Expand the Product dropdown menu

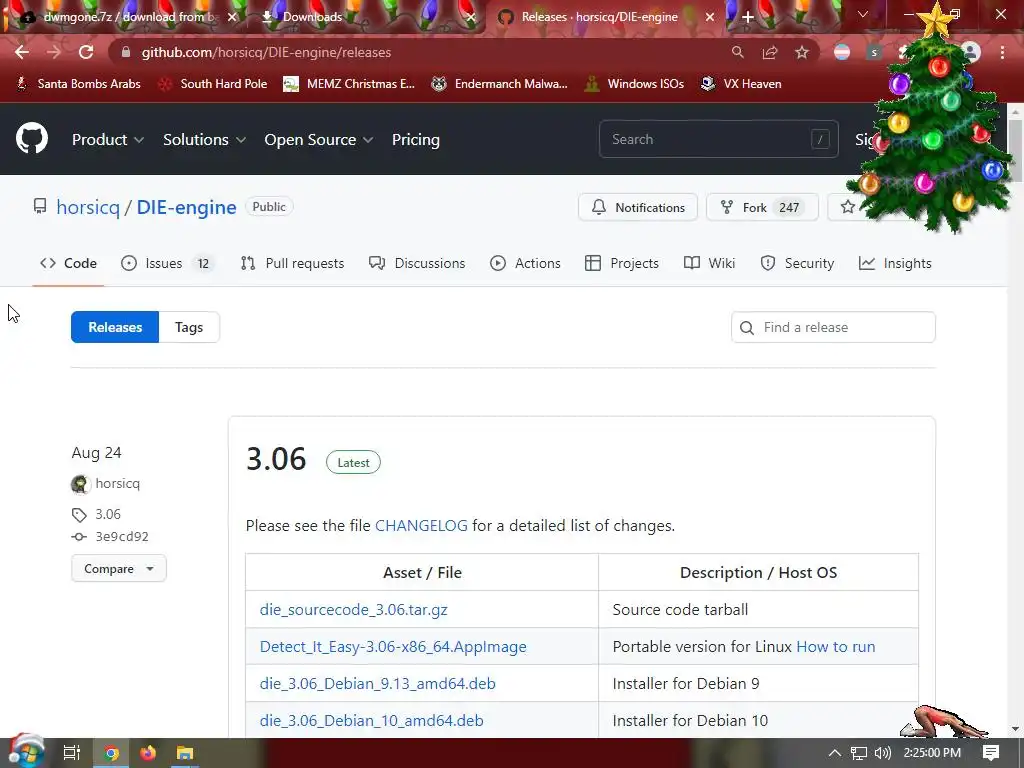tap(108, 139)
